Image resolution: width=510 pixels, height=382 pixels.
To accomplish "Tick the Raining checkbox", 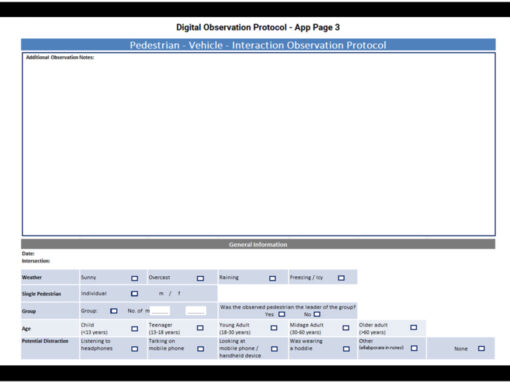I will click(272, 278).
